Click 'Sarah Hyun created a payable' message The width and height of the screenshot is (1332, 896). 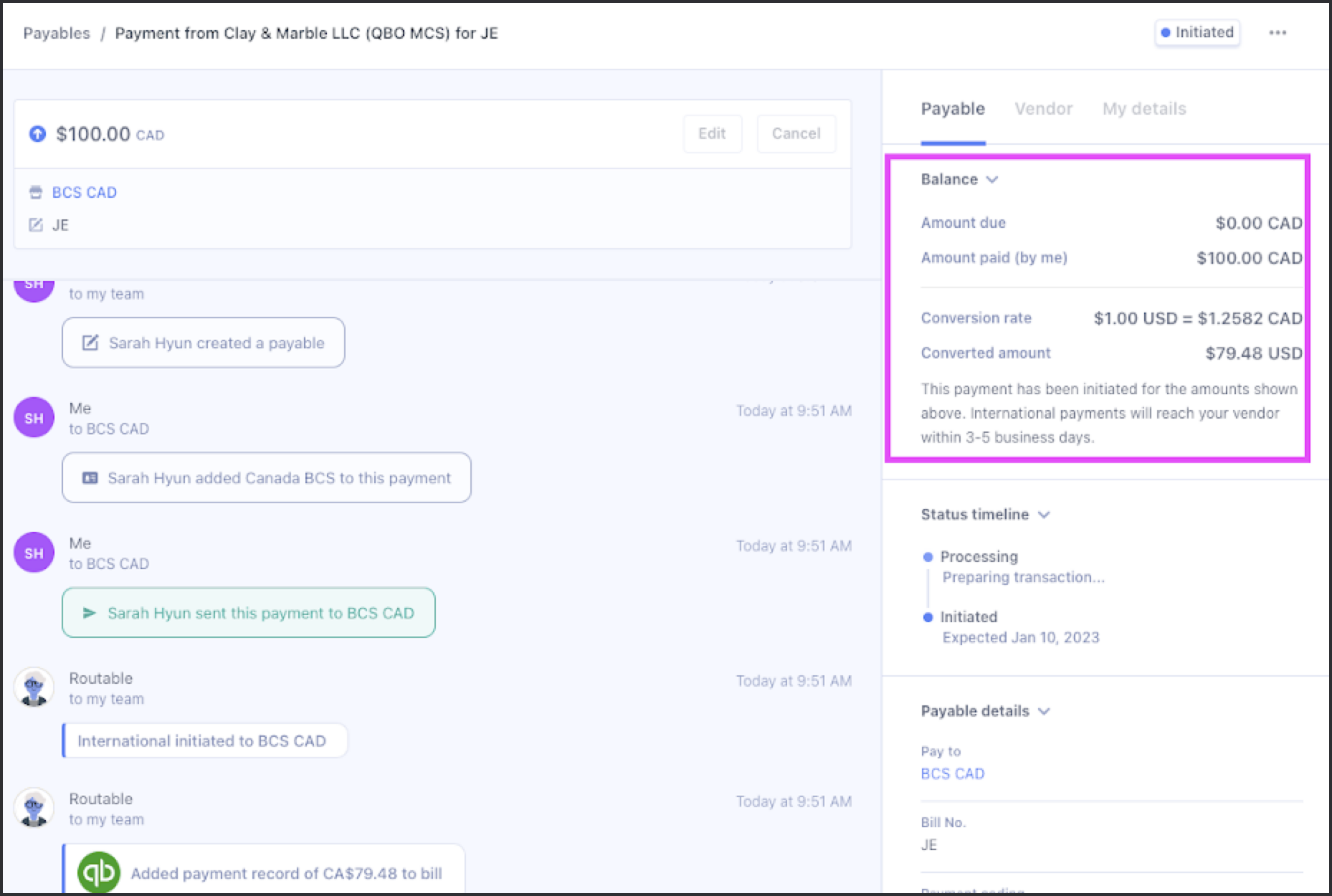tap(204, 343)
